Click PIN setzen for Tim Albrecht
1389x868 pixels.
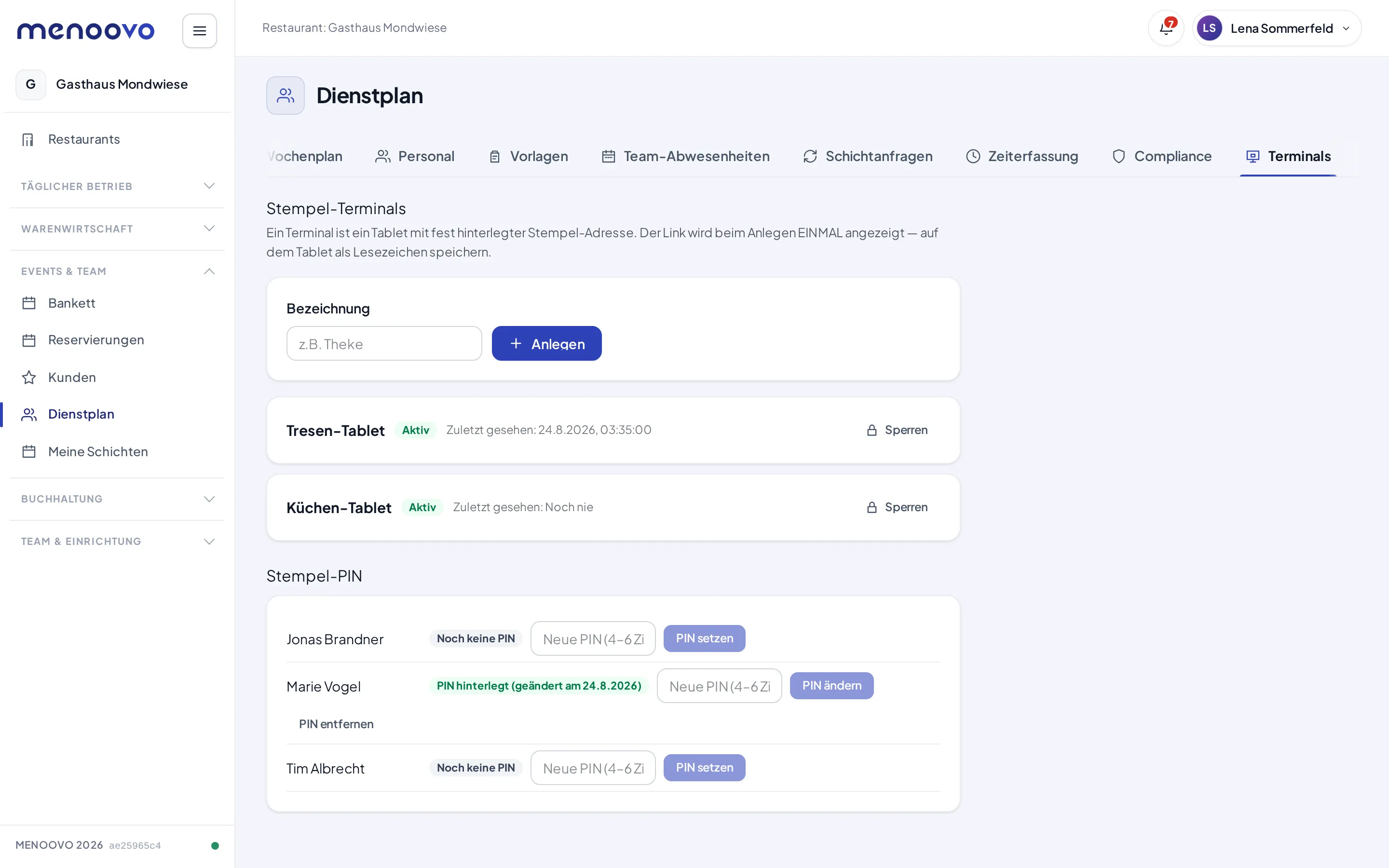point(704,768)
